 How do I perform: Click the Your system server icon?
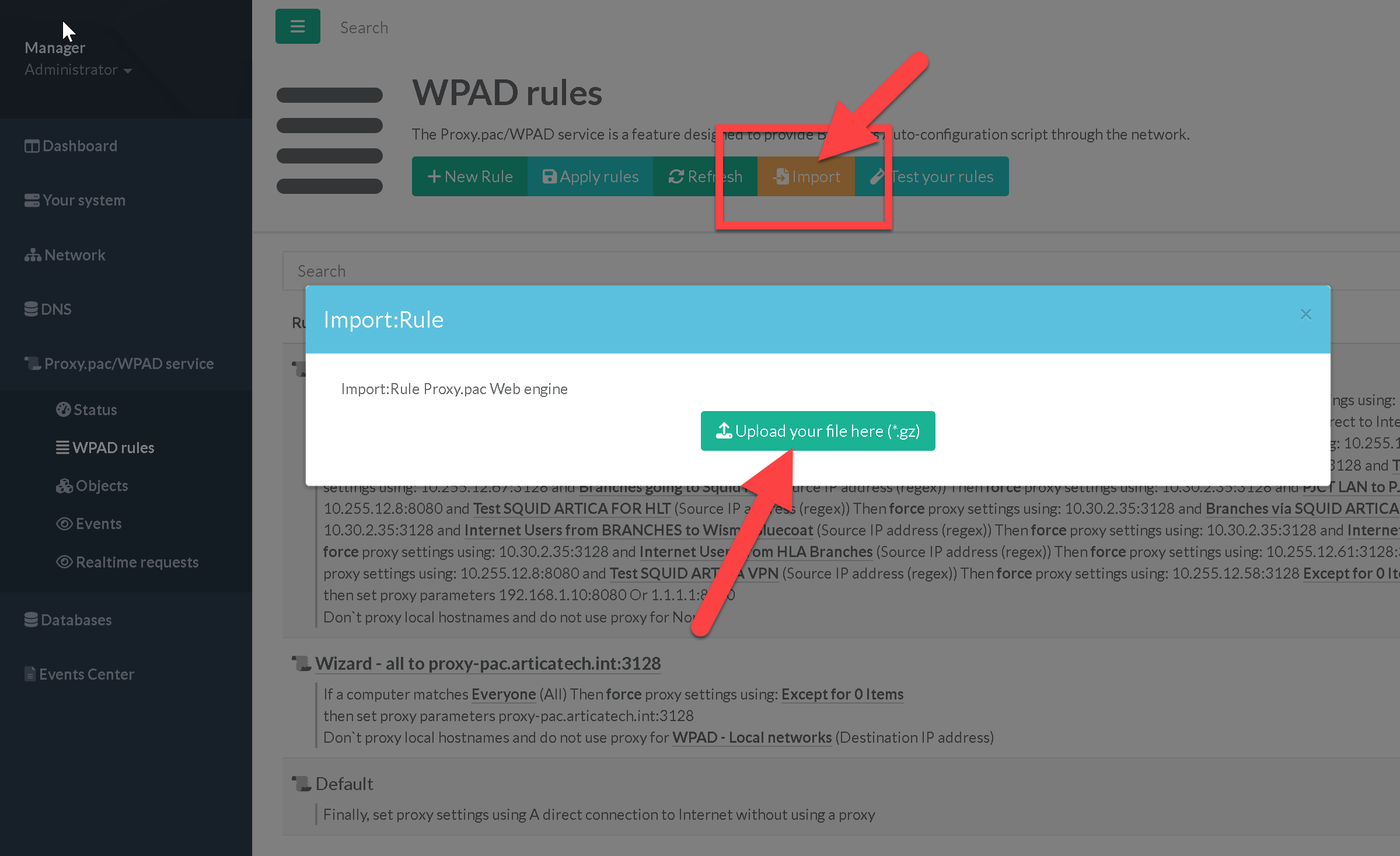click(32, 200)
